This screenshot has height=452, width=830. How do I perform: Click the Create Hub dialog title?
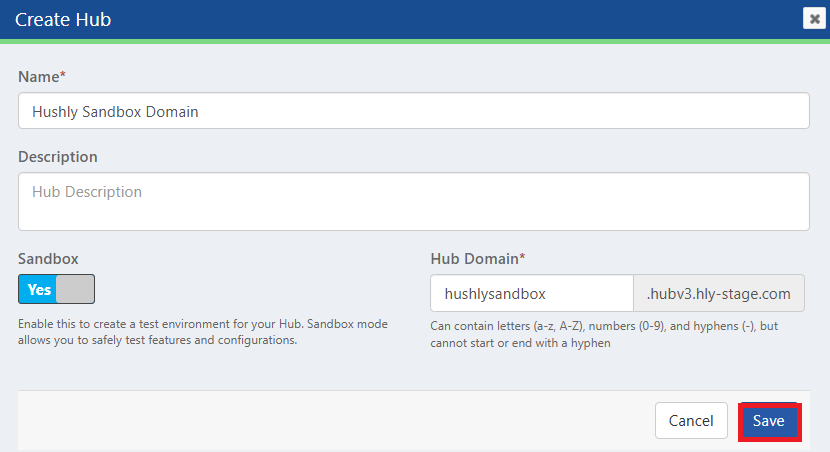[63, 20]
